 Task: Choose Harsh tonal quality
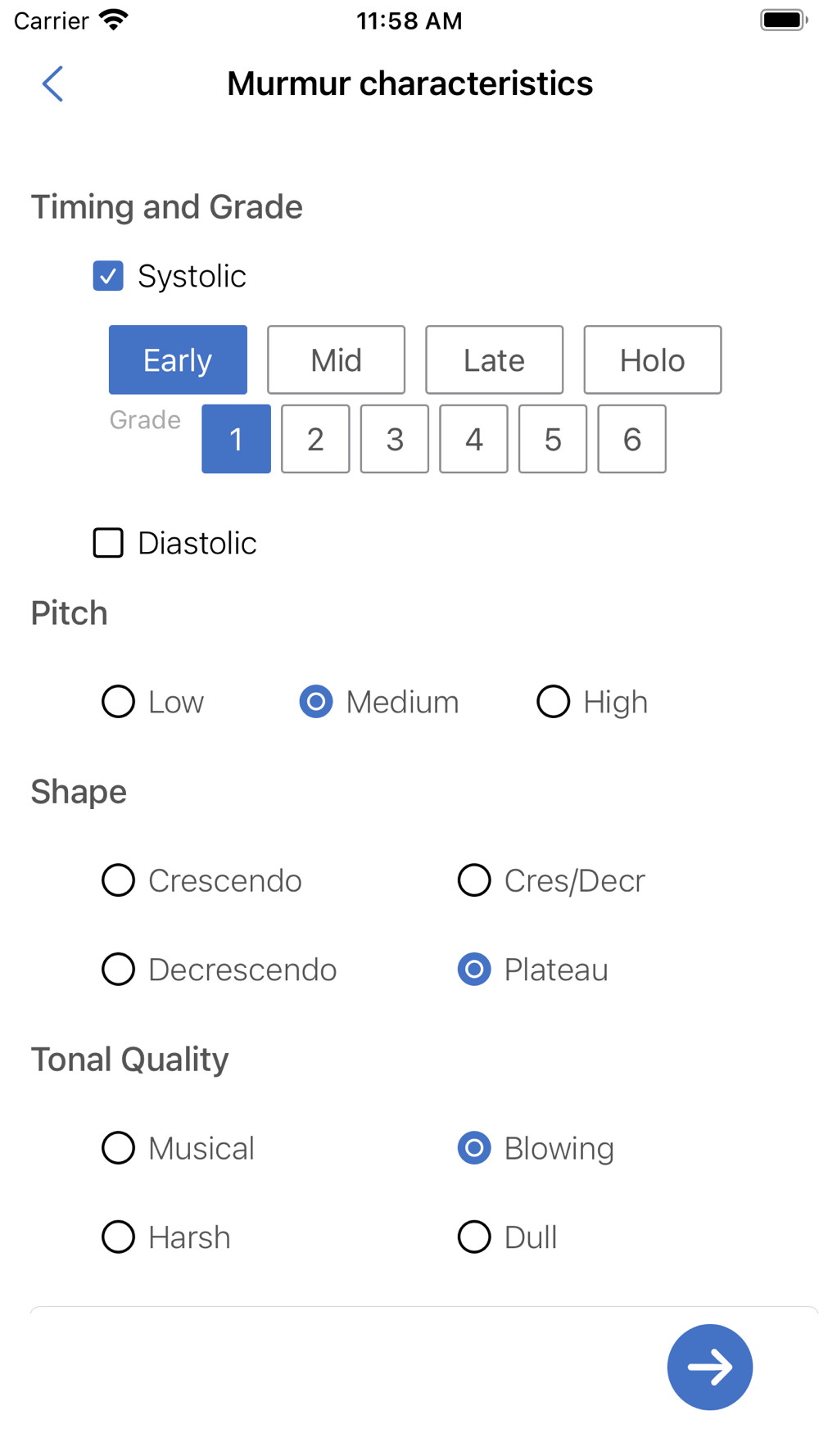tap(119, 1237)
